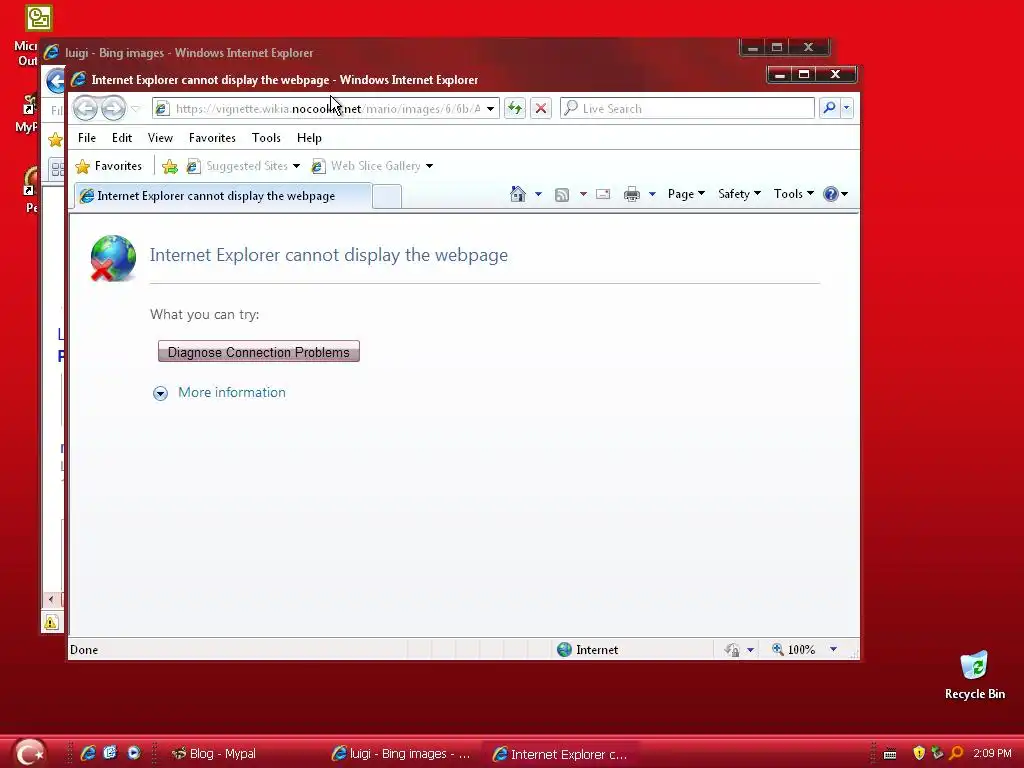Select the 'Internet Explorer cannot display the webpage' tab
This screenshot has width=1024, height=768.
(x=223, y=196)
